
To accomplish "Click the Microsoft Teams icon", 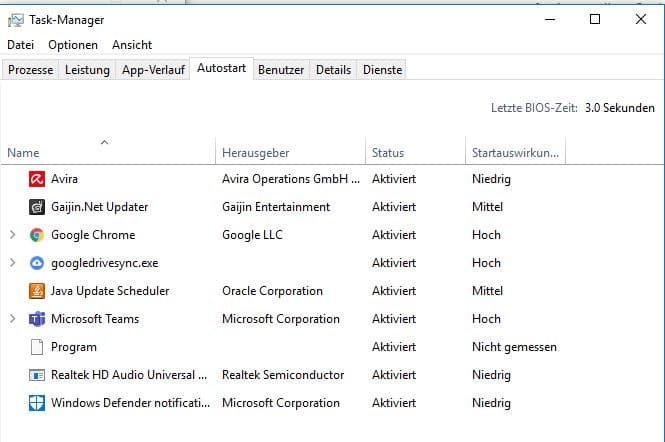I will 37,319.
